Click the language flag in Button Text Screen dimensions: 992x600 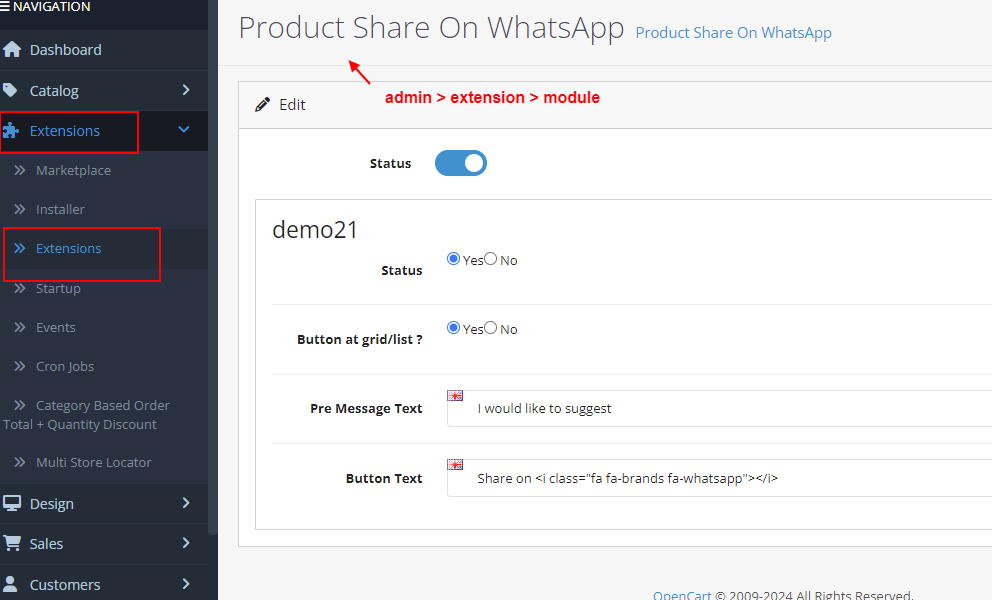(x=455, y=465)
